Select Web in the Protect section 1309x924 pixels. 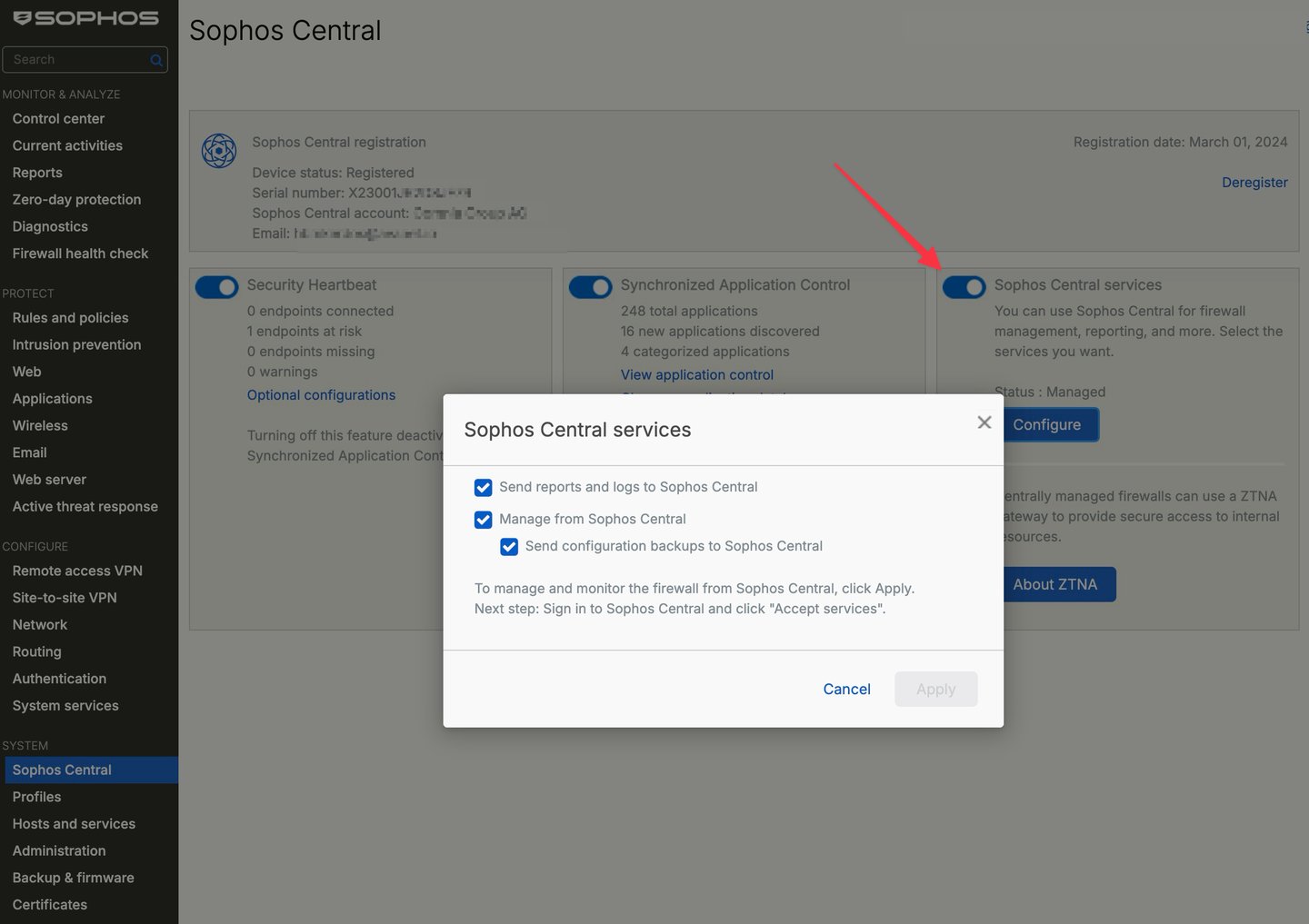[x=26, y=372]
